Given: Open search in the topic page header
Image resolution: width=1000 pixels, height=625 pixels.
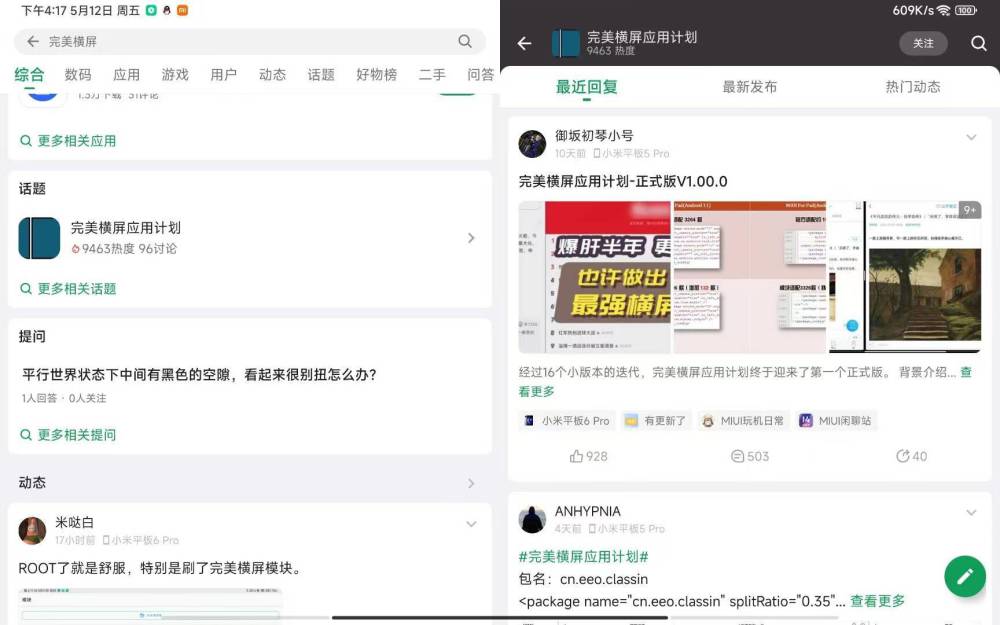Looking at the screenshot, I should (x=978, y=43).
